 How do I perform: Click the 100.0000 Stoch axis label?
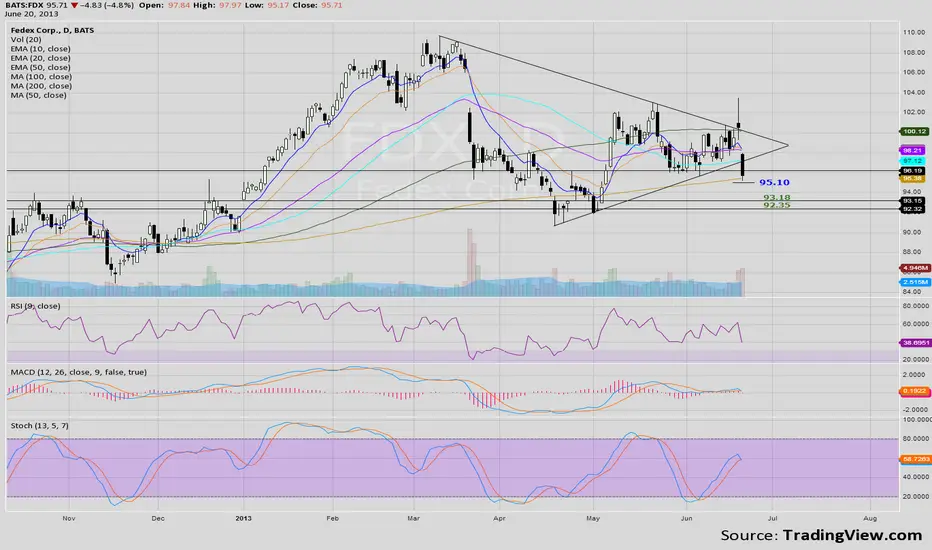pyautogui.click(x=917, y=420)
